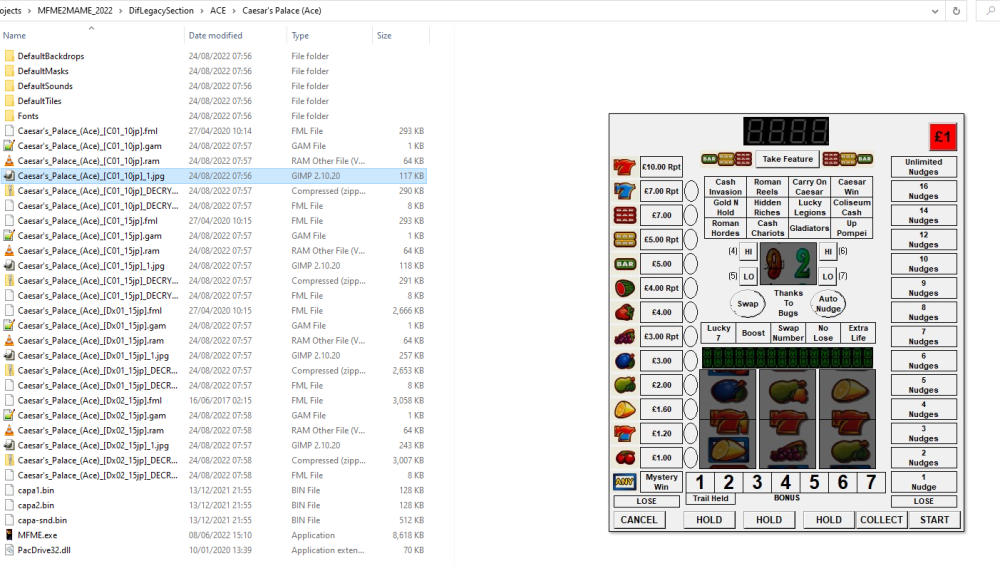Viewport: 1000px width, 566px height.
Task: Click the £10.00 Rpt prize box
Action: click(x=661, y=167)
